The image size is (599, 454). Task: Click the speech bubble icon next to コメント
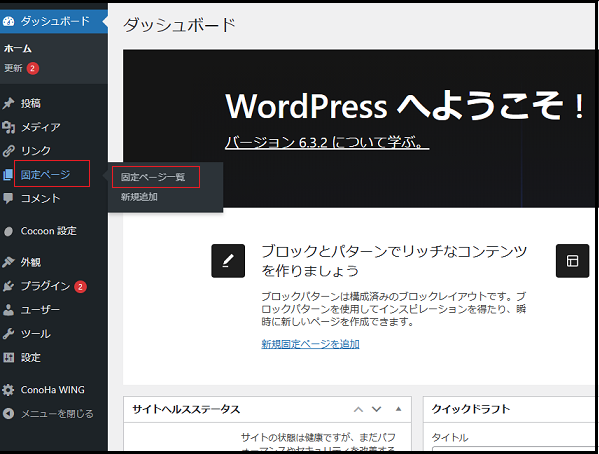pyautogui.click(x=8, y=198)
